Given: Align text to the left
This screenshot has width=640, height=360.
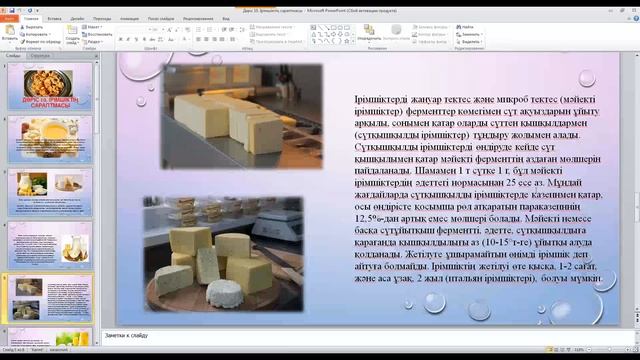Looking at the screenshot, I should [x=198, y=39].
